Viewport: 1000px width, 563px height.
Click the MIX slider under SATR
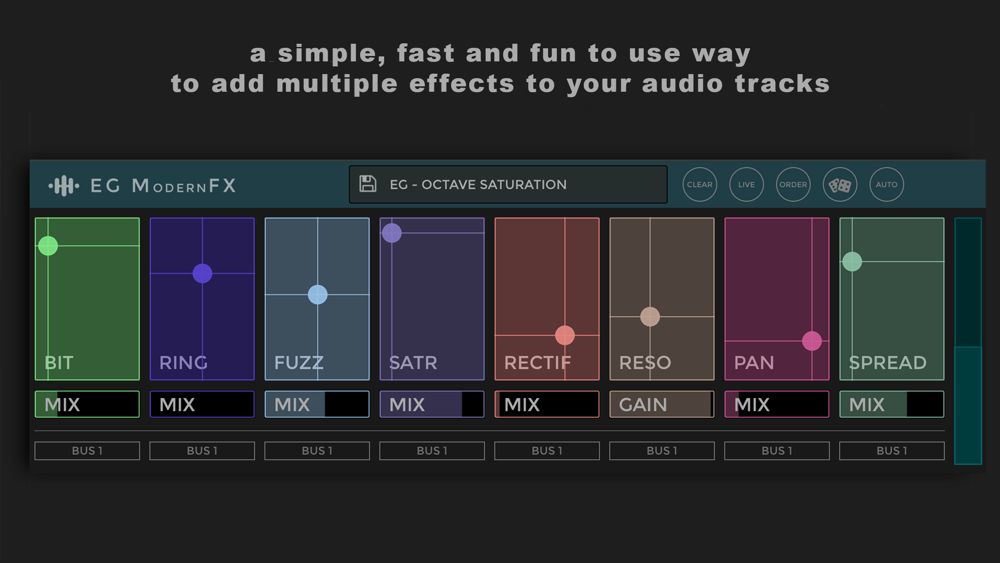(432, 404)
